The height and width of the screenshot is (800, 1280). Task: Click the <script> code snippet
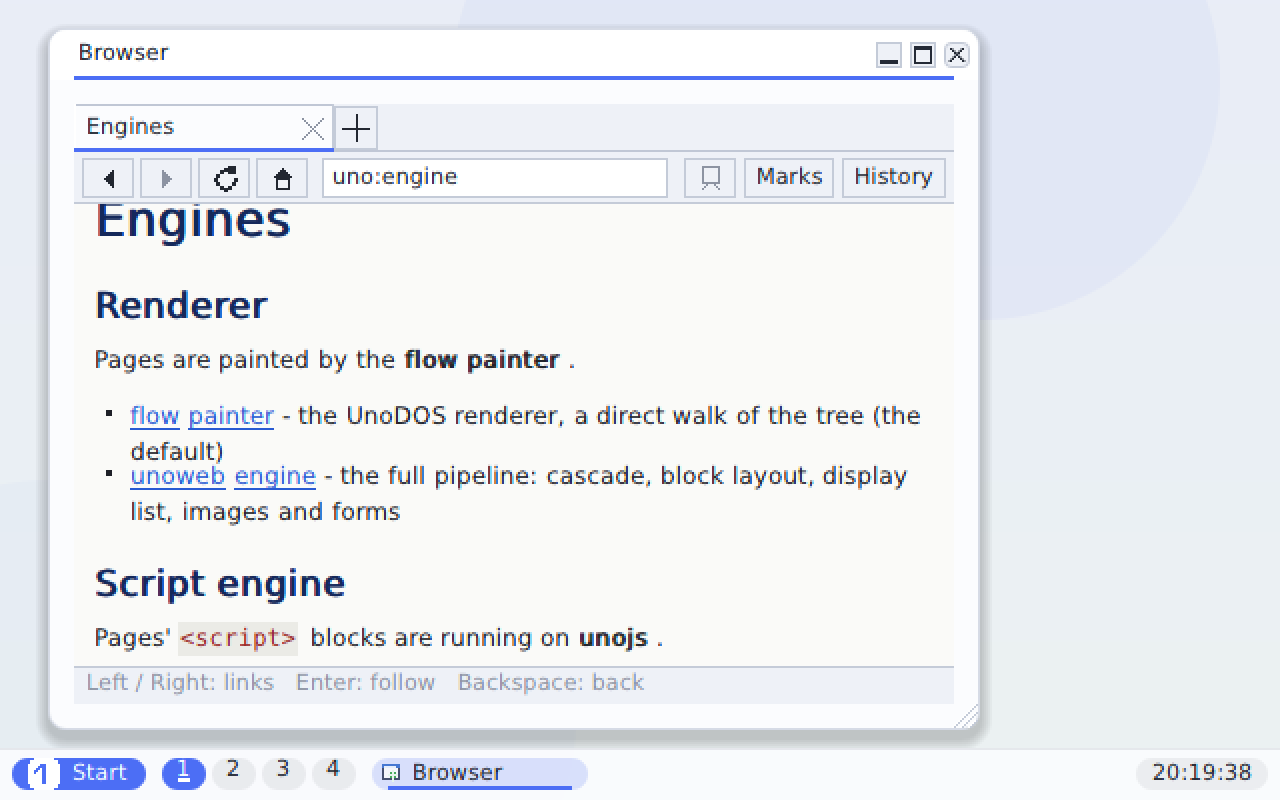pos(238,638)
